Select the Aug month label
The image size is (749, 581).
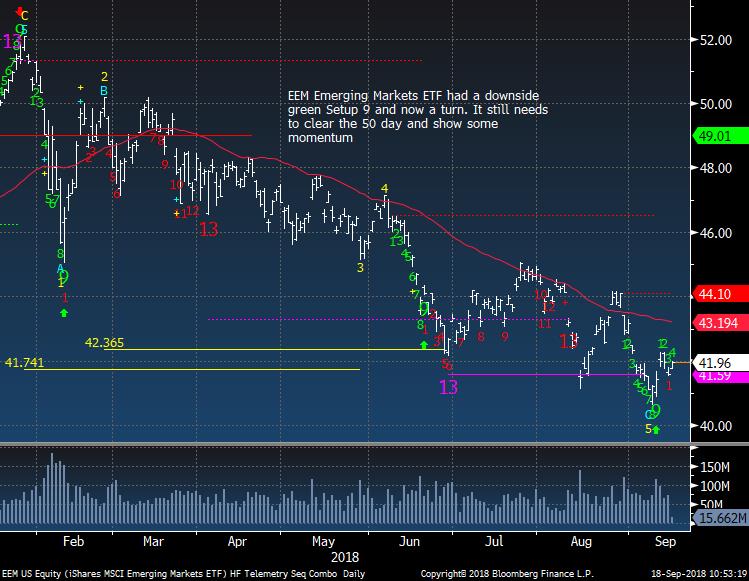[x=581, y=542]
